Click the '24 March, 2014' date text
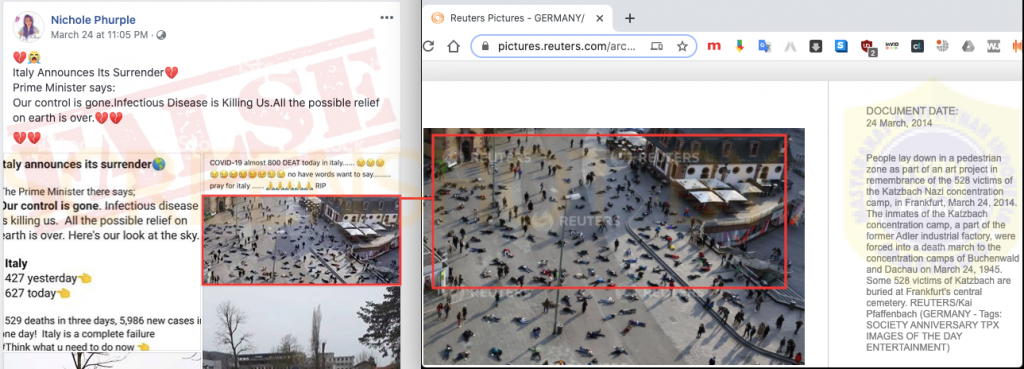1024x369 pixels. click(899, 123)
